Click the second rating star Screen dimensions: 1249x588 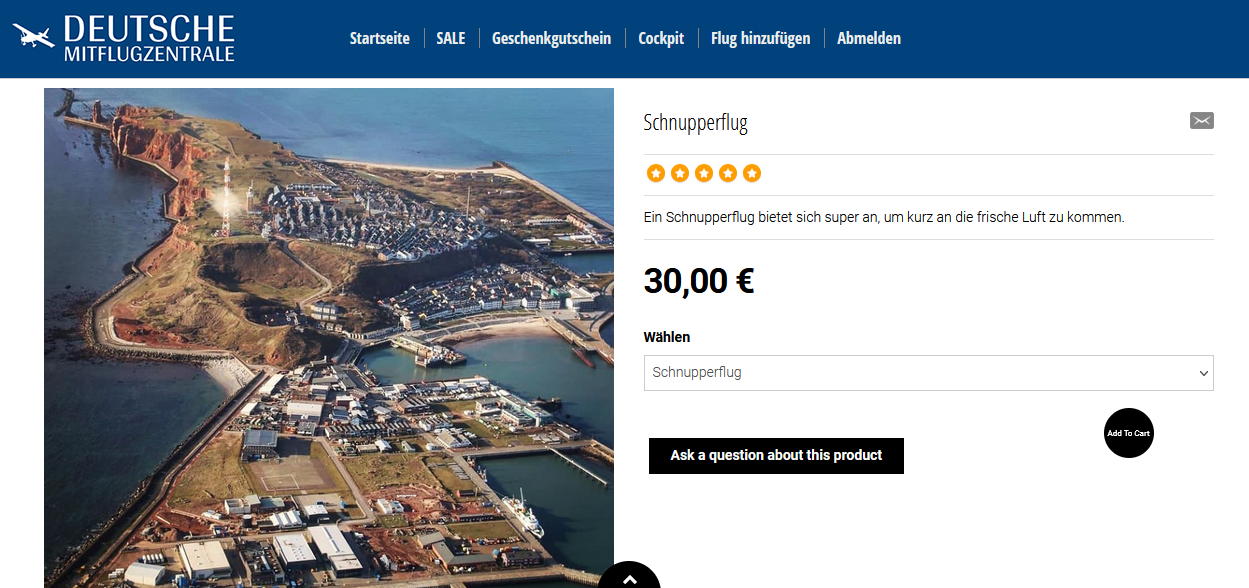coord(680,173)
